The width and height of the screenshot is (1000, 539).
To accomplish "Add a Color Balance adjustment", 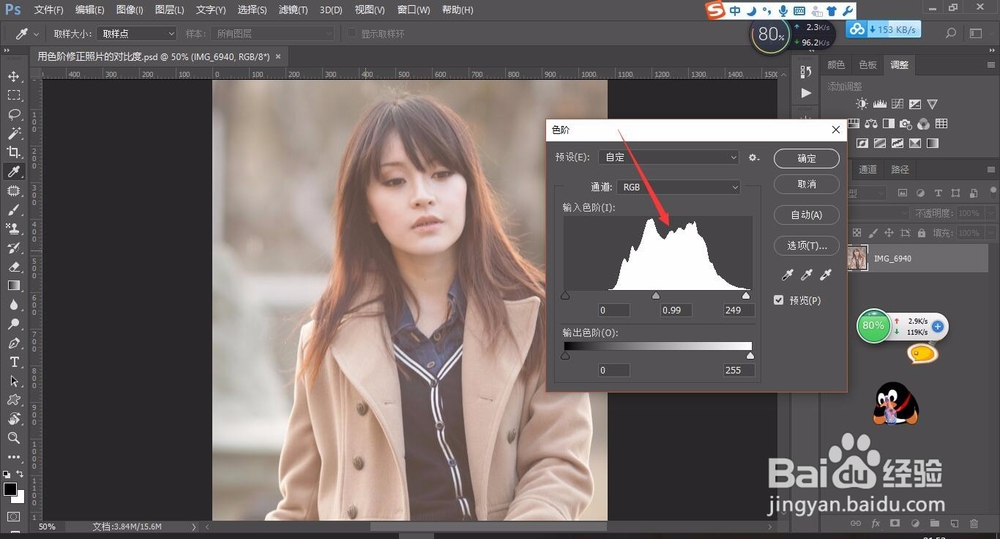I will (x=871, y=124).
